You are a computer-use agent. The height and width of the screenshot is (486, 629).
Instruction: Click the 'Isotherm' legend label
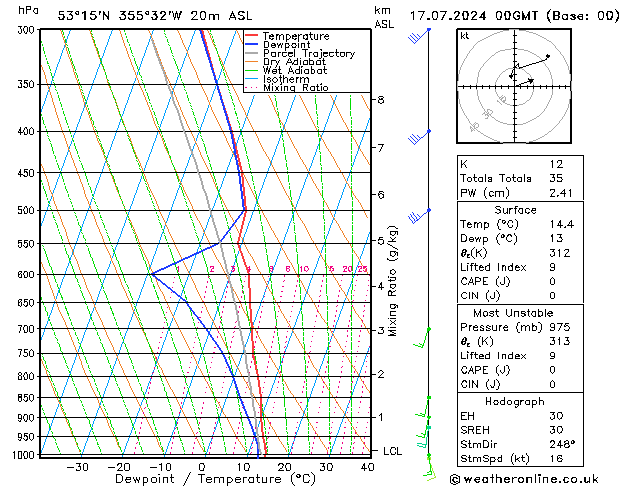click(x=286, y=79)
